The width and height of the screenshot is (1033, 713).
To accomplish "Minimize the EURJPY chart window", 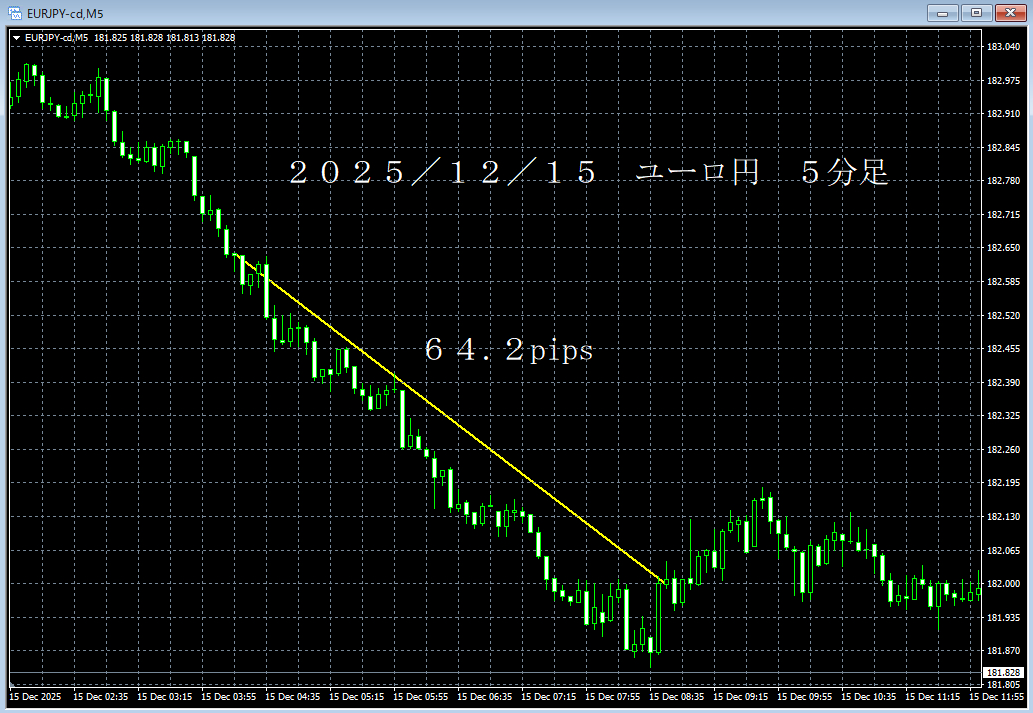I will 941,13.
